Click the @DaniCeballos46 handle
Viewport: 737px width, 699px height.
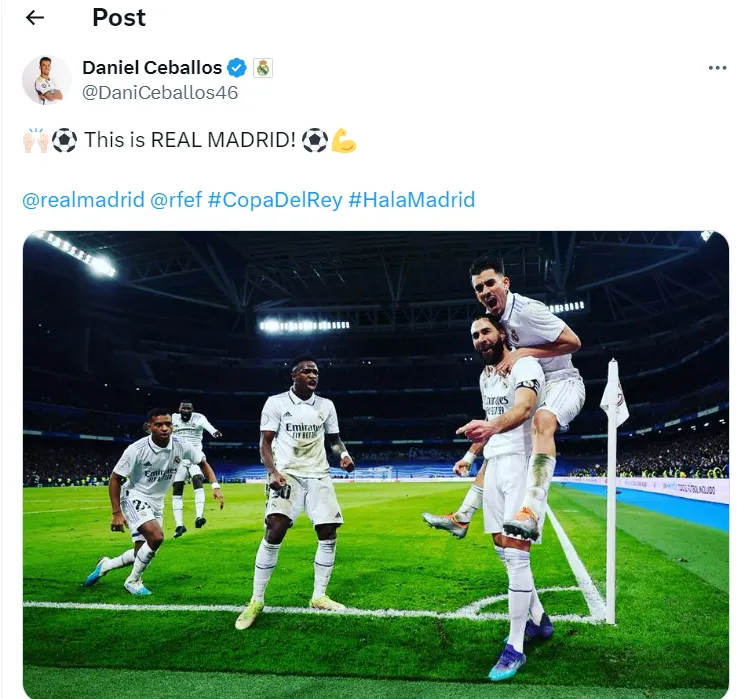coord(160,93)
